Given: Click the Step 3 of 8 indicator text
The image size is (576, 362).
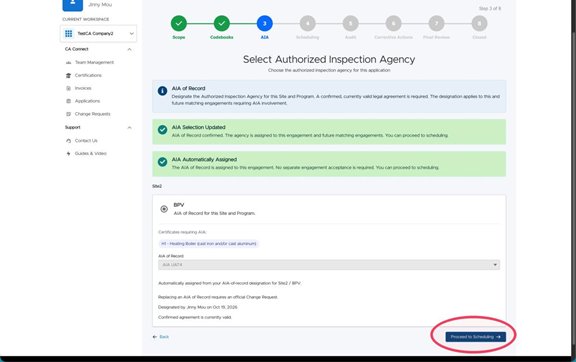Looking at the screenshot, I should [490, 8].
